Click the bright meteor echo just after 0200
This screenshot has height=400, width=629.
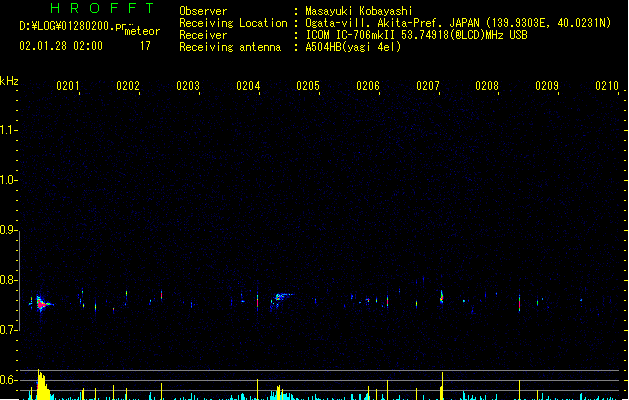click(x=42, y=304)
